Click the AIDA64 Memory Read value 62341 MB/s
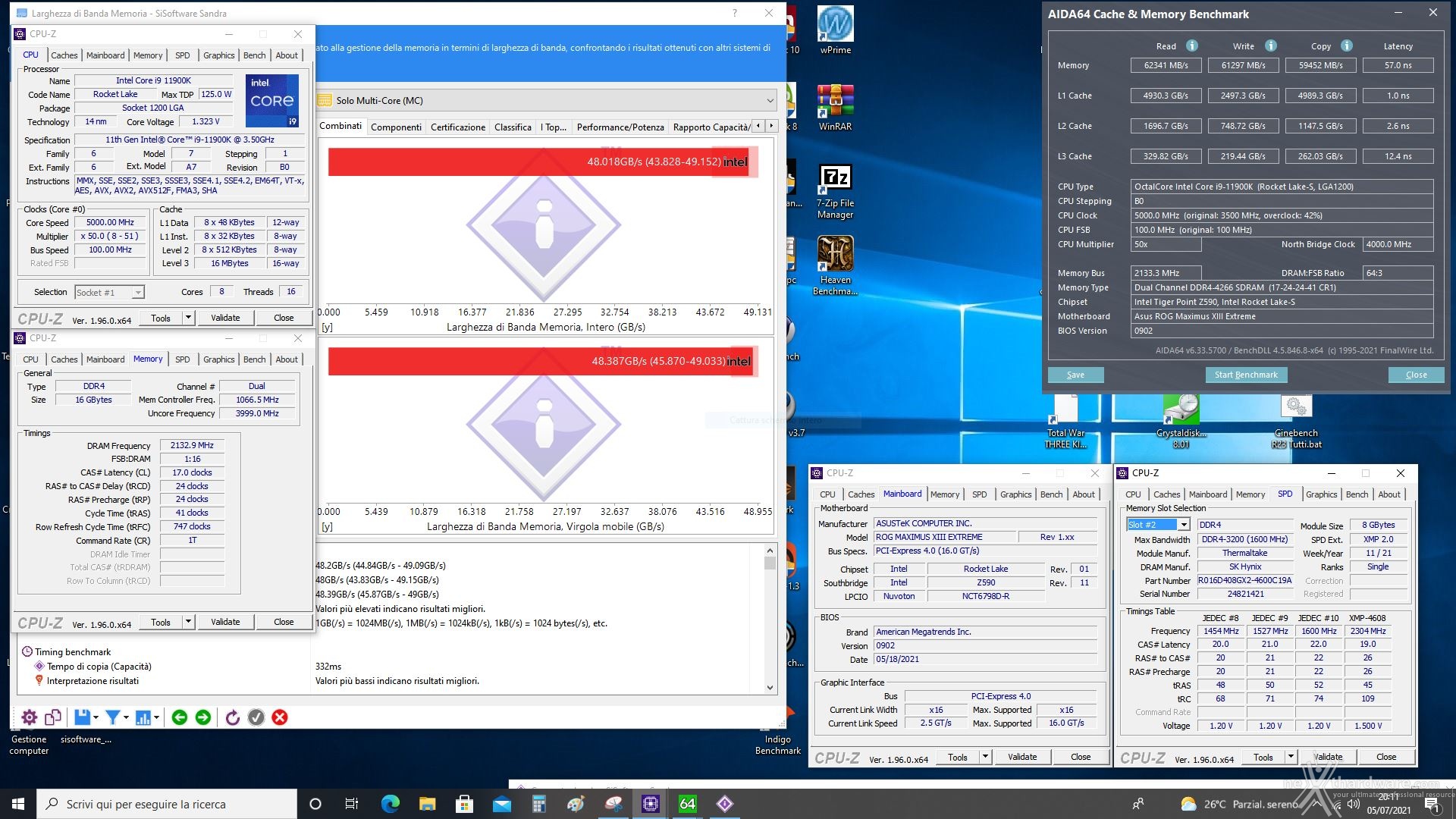The width and height of the screenshot is (1456, 819). [1166, 65]
